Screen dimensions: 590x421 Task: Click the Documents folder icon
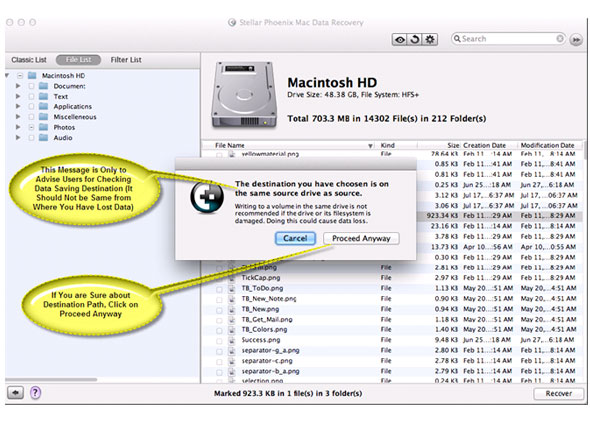coord(44,86)
